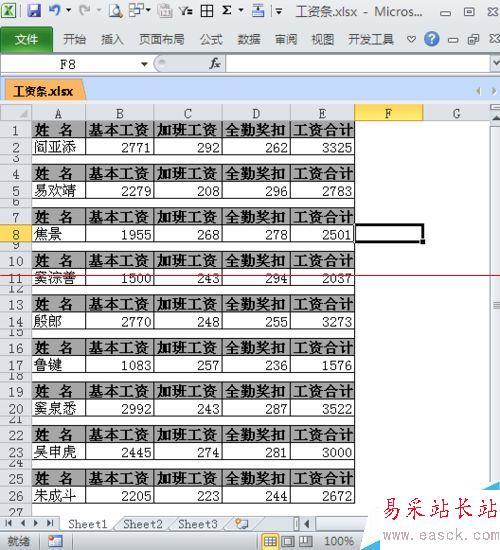Click the Excel application icon
This screenshot has width=500, height=550.
click(x=8, y=11)
